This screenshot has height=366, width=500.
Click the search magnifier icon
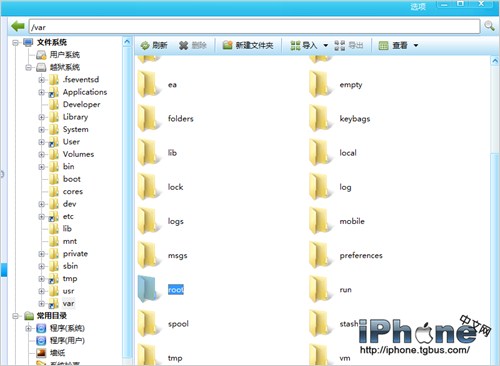click(489, 26)
